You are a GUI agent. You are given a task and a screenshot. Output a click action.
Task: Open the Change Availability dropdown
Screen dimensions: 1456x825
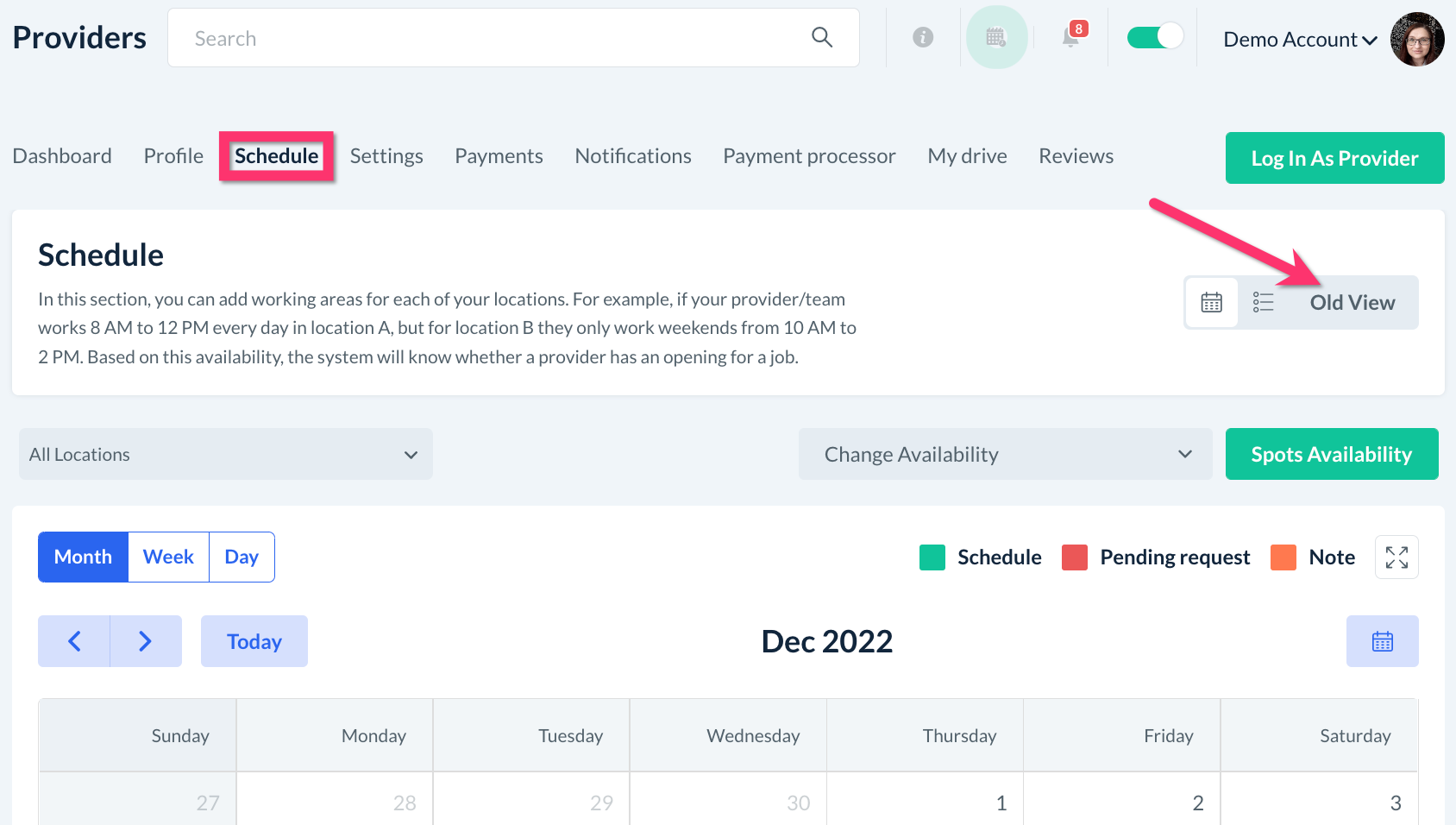coord(1005,454)
